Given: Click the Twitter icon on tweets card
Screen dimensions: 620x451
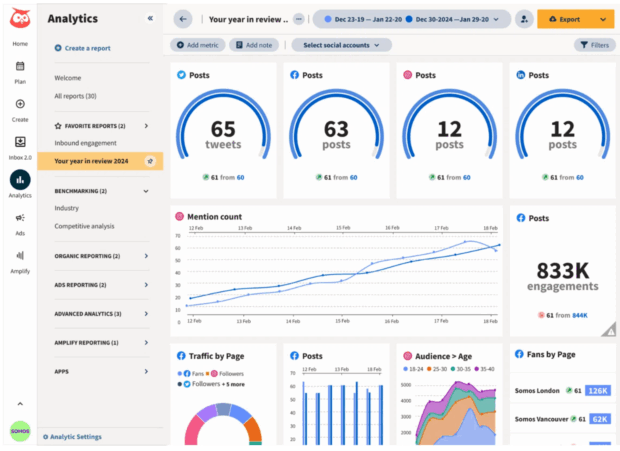Looking at the screenshot, I should click(181, 75).
